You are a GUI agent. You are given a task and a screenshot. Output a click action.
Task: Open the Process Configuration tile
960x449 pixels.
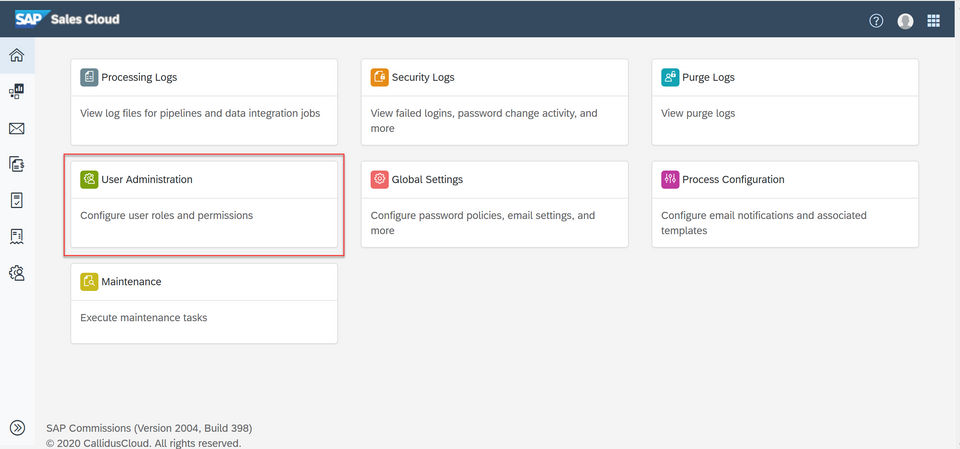[785, 205]
